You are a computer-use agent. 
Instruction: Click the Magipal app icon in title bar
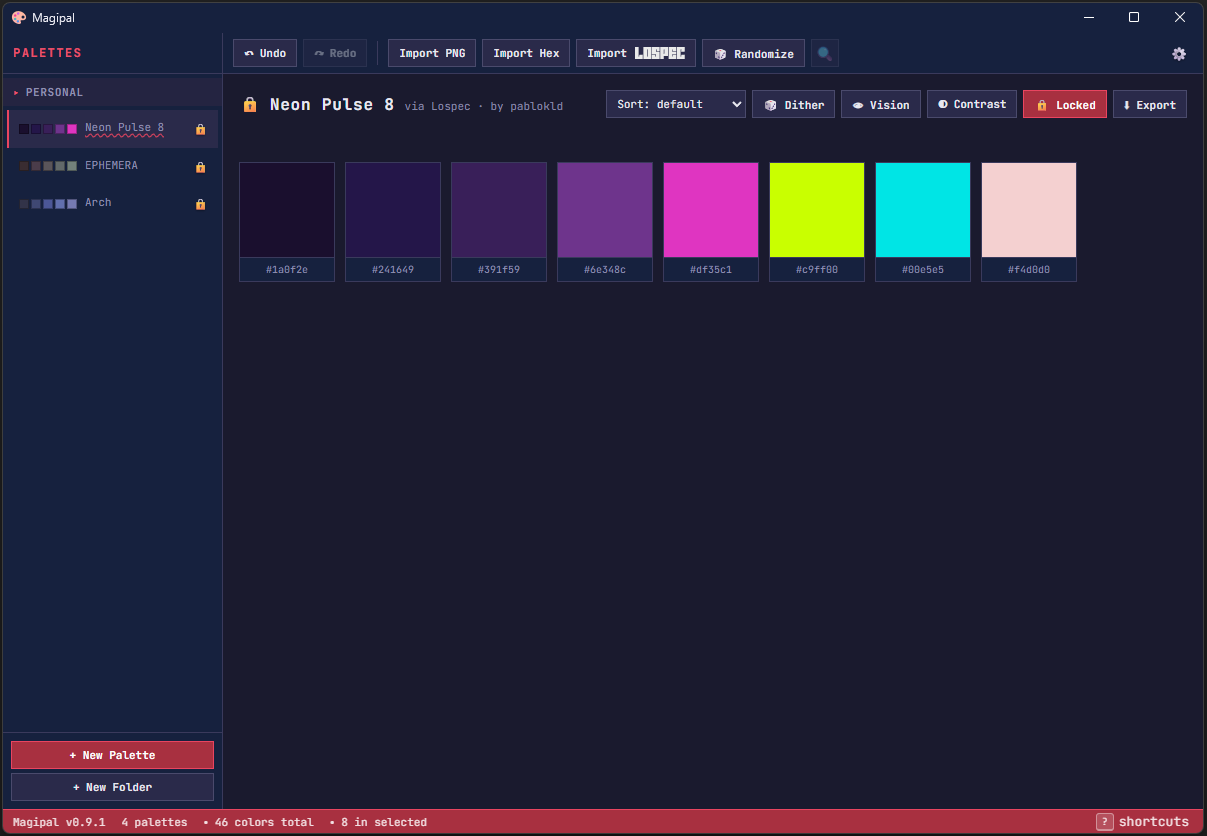pyautogui.click(x=19, y=17)
